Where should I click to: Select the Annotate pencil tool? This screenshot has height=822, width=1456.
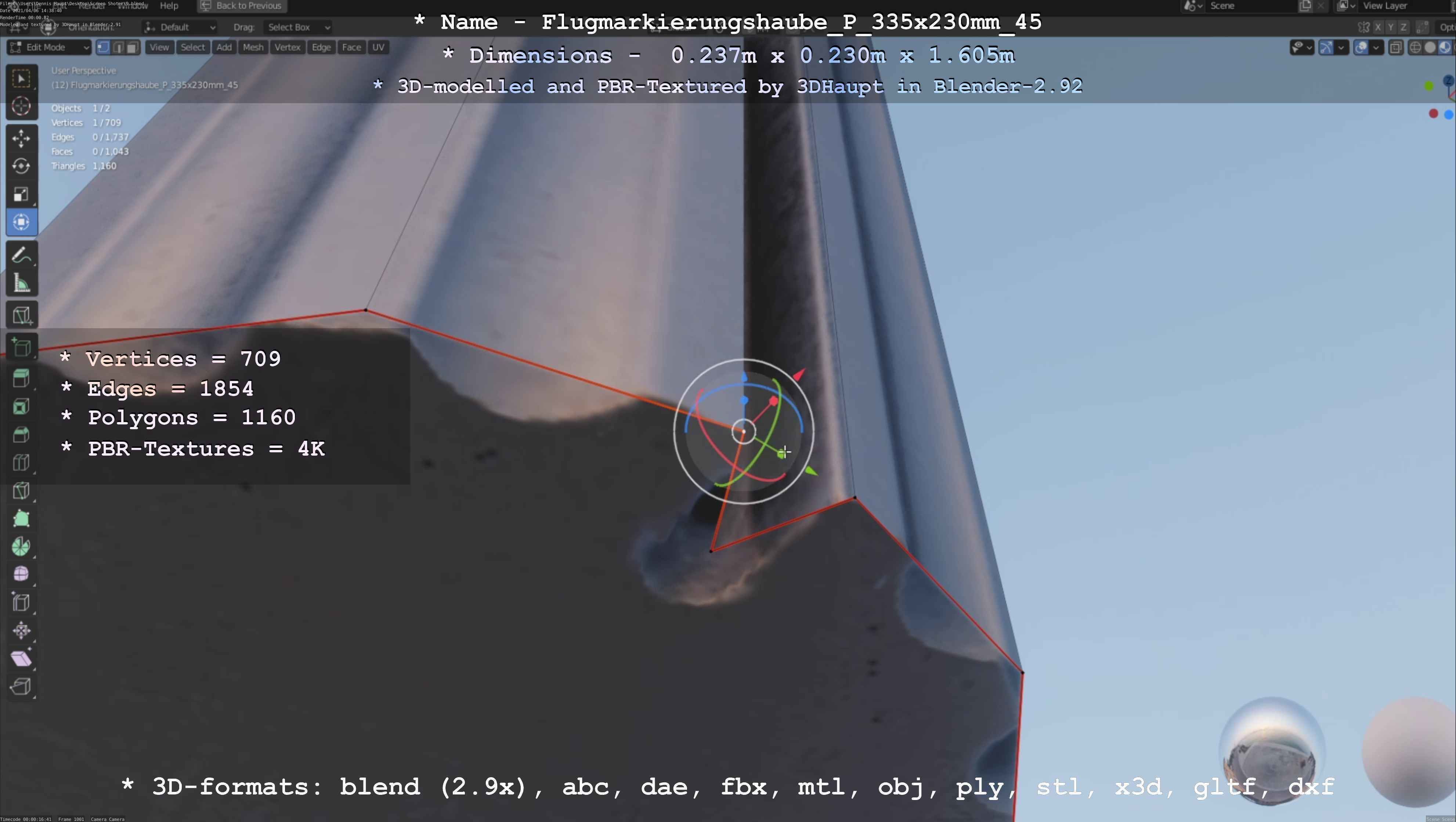click(x=21, y=256)
